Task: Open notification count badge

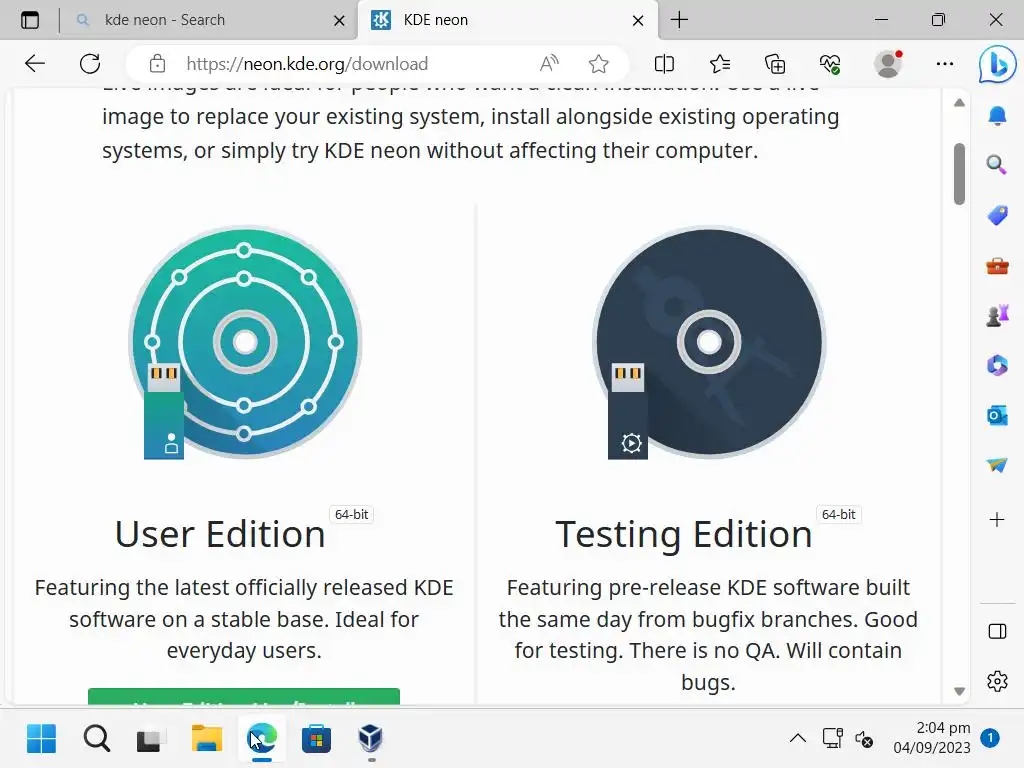Action: (990, 738)
